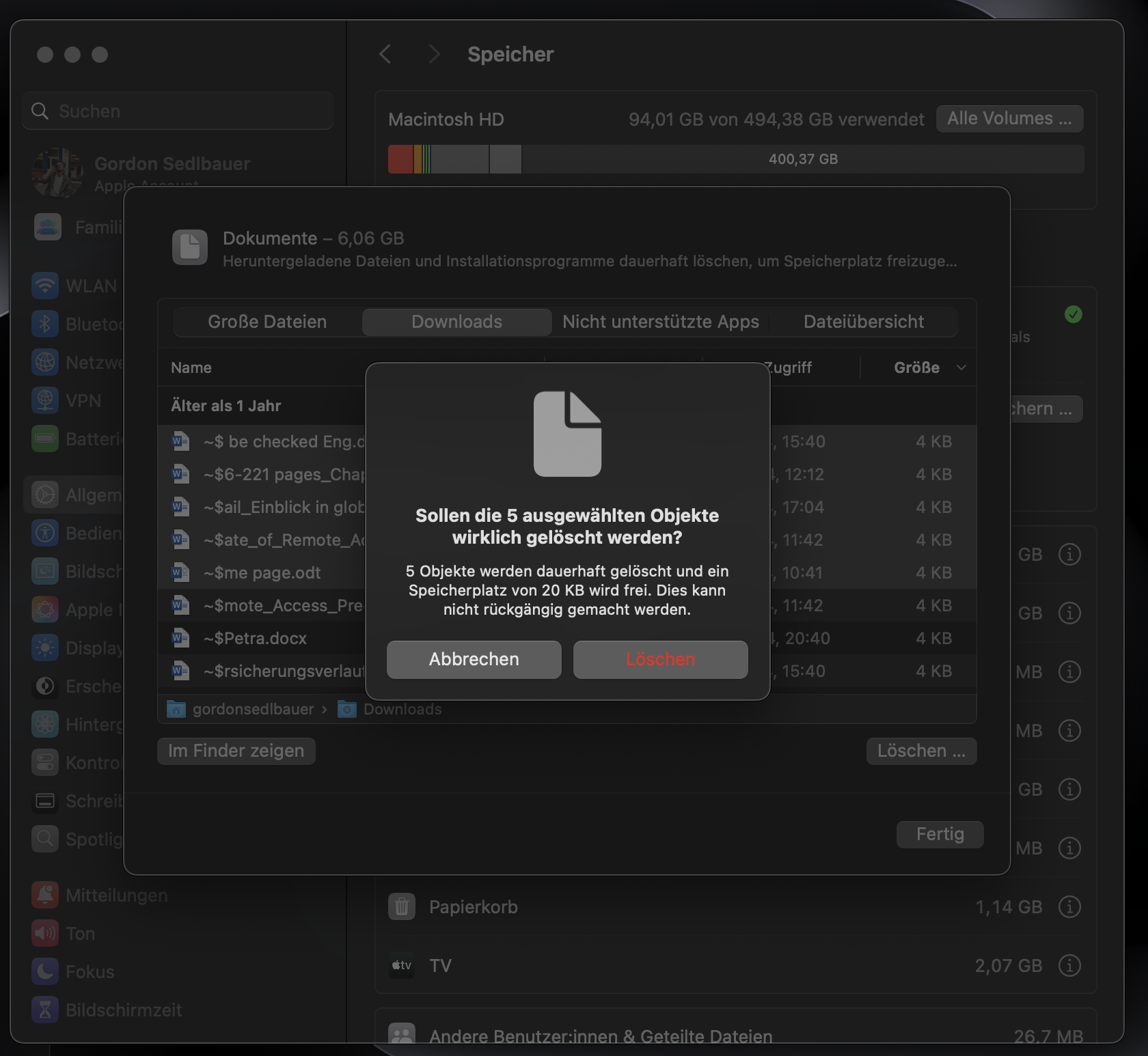The width and height of the screenshot is (1148, 1056).
Task: Open Bluetooth settings via sidebar icon
Action: [x=44, y=324]
